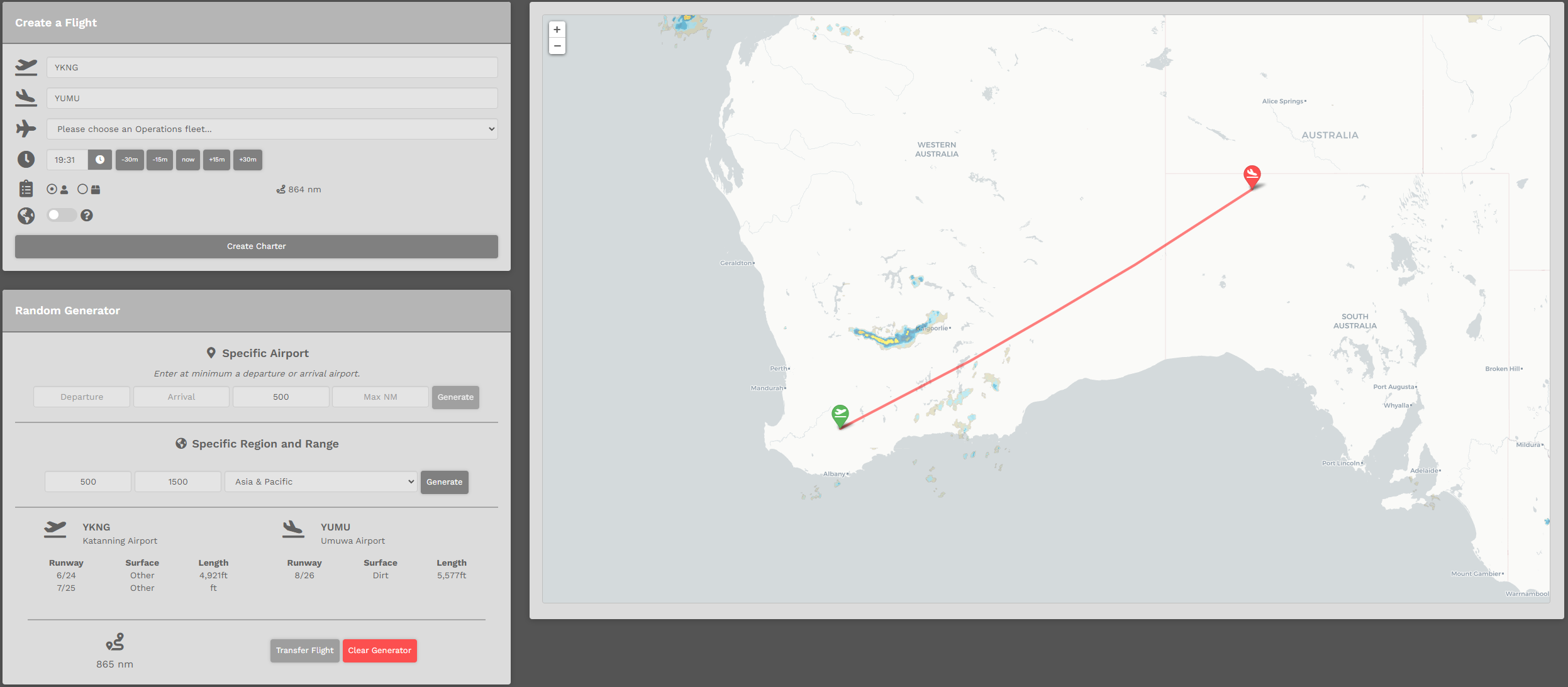Click the +30m time button
This screenshot has height=687, width=1568.
[248, 160]
